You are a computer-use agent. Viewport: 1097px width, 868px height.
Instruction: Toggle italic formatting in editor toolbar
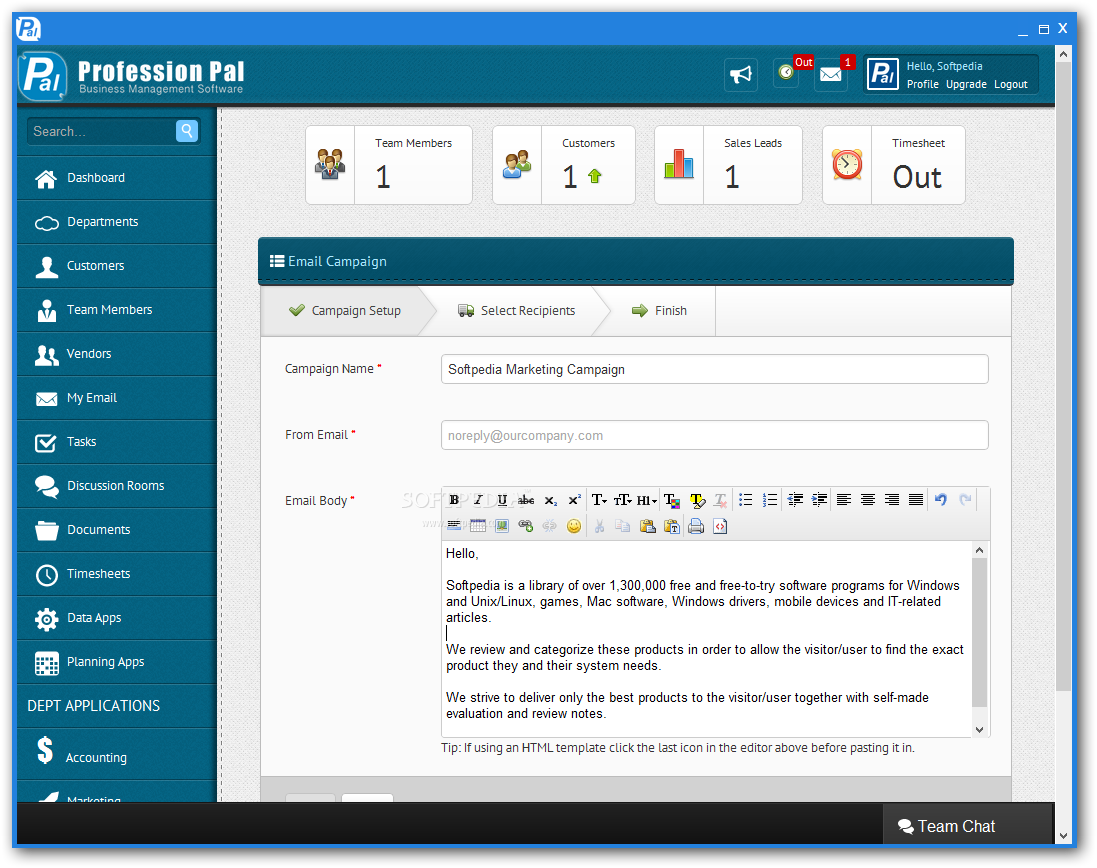[x=478, y=500]
